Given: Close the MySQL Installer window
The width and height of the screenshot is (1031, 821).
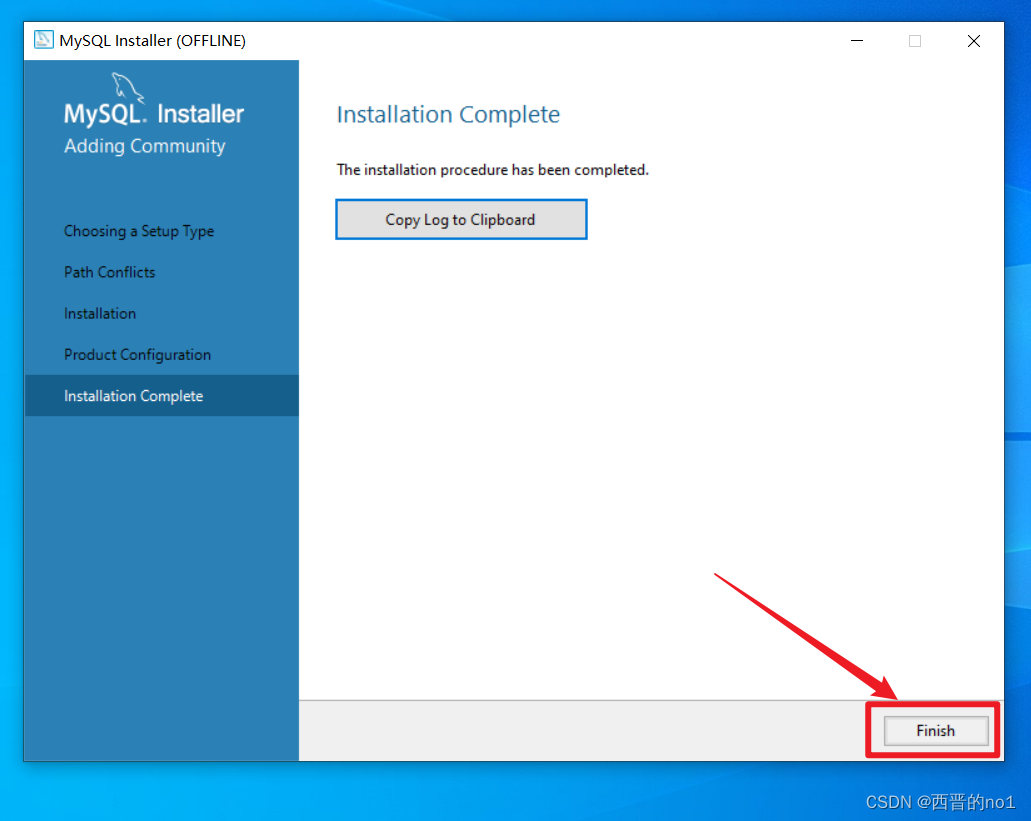Looking at the screenshot, I should pos(974,41).
